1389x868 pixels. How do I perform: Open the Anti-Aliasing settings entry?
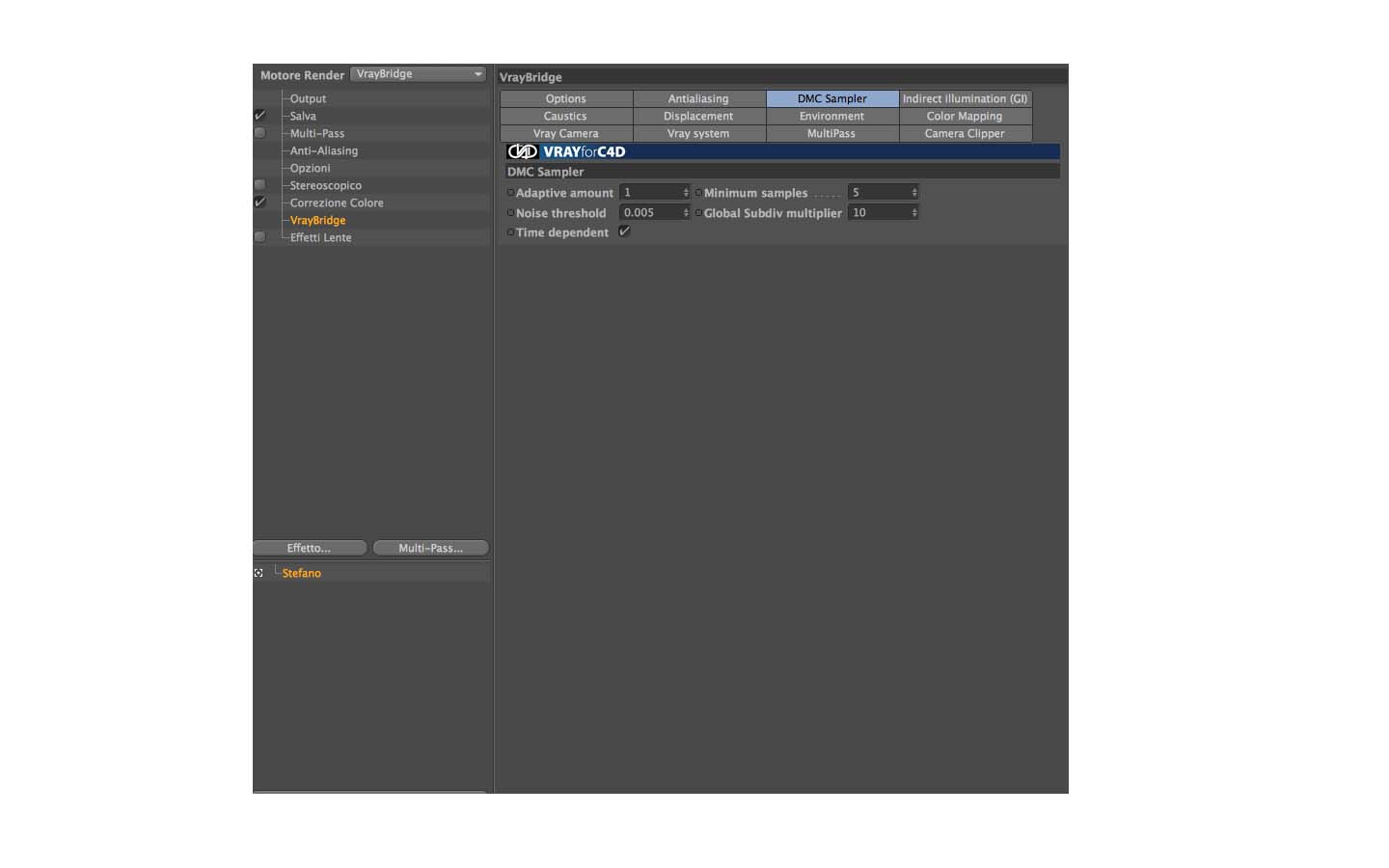tap(324, 150)
